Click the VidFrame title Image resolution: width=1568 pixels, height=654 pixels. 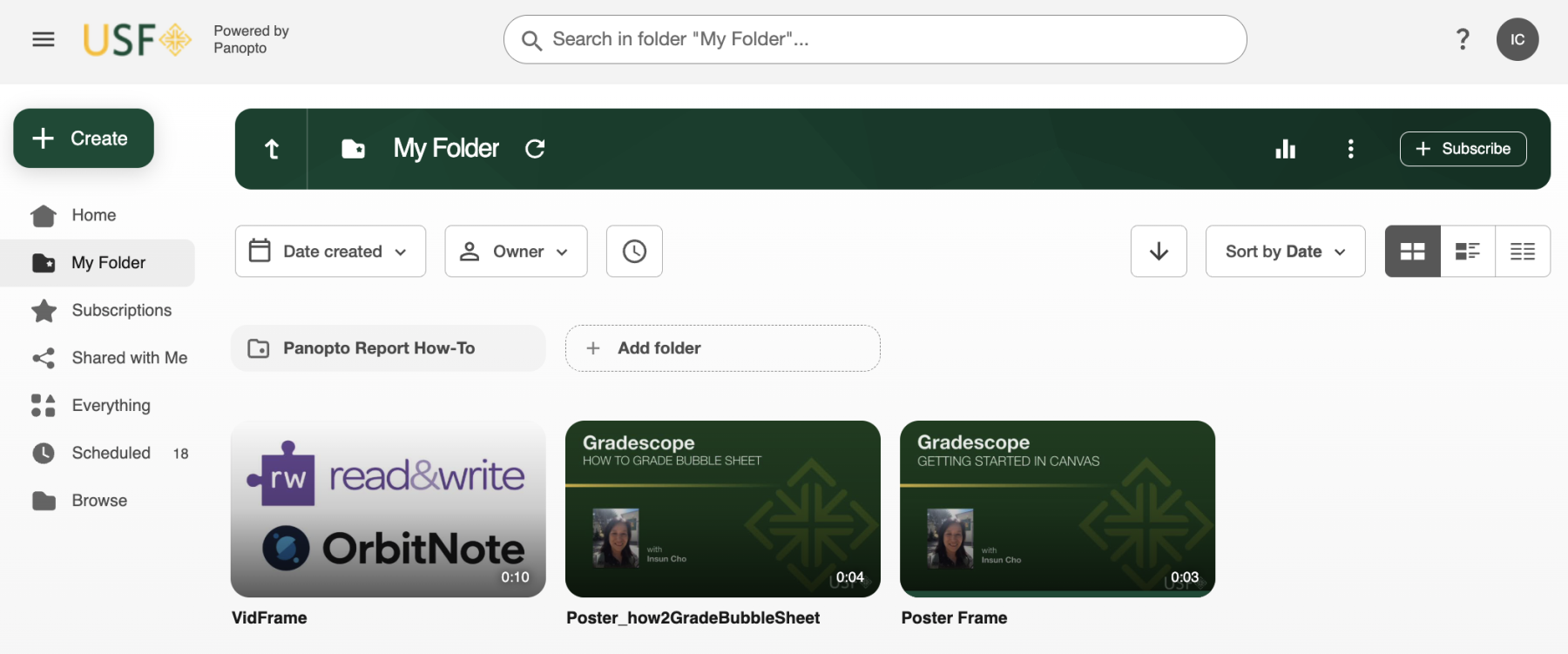pos(269,617)
